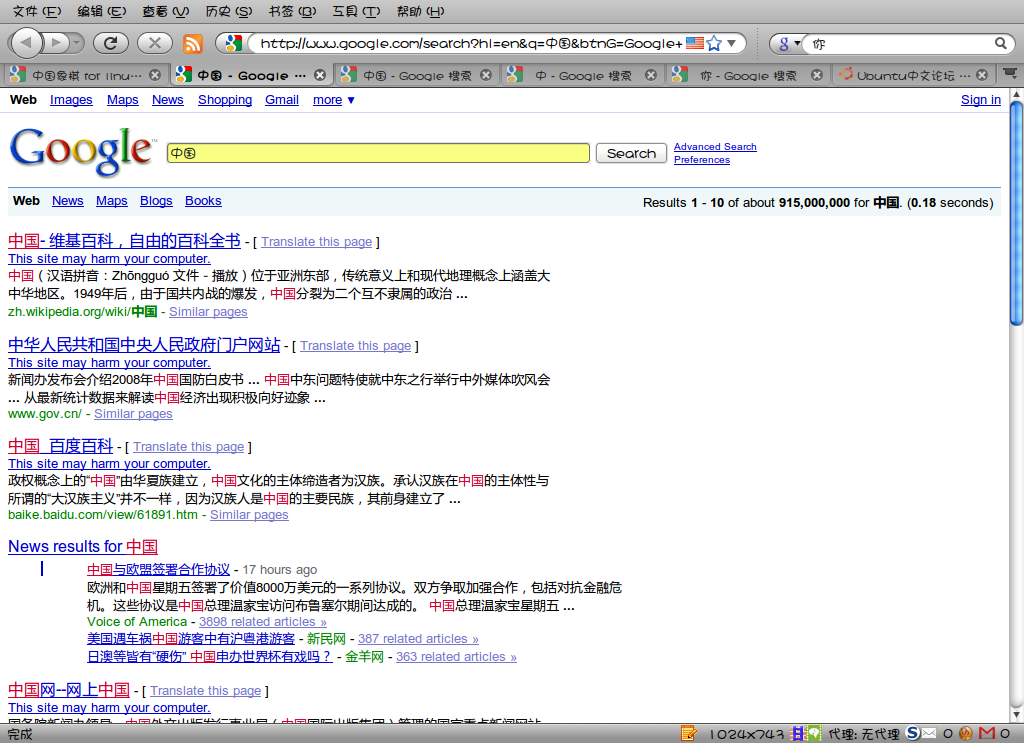Click 'Translate this page' for 百度百科 result
This screenshot has height=743, width=1024.
[189, 447]
